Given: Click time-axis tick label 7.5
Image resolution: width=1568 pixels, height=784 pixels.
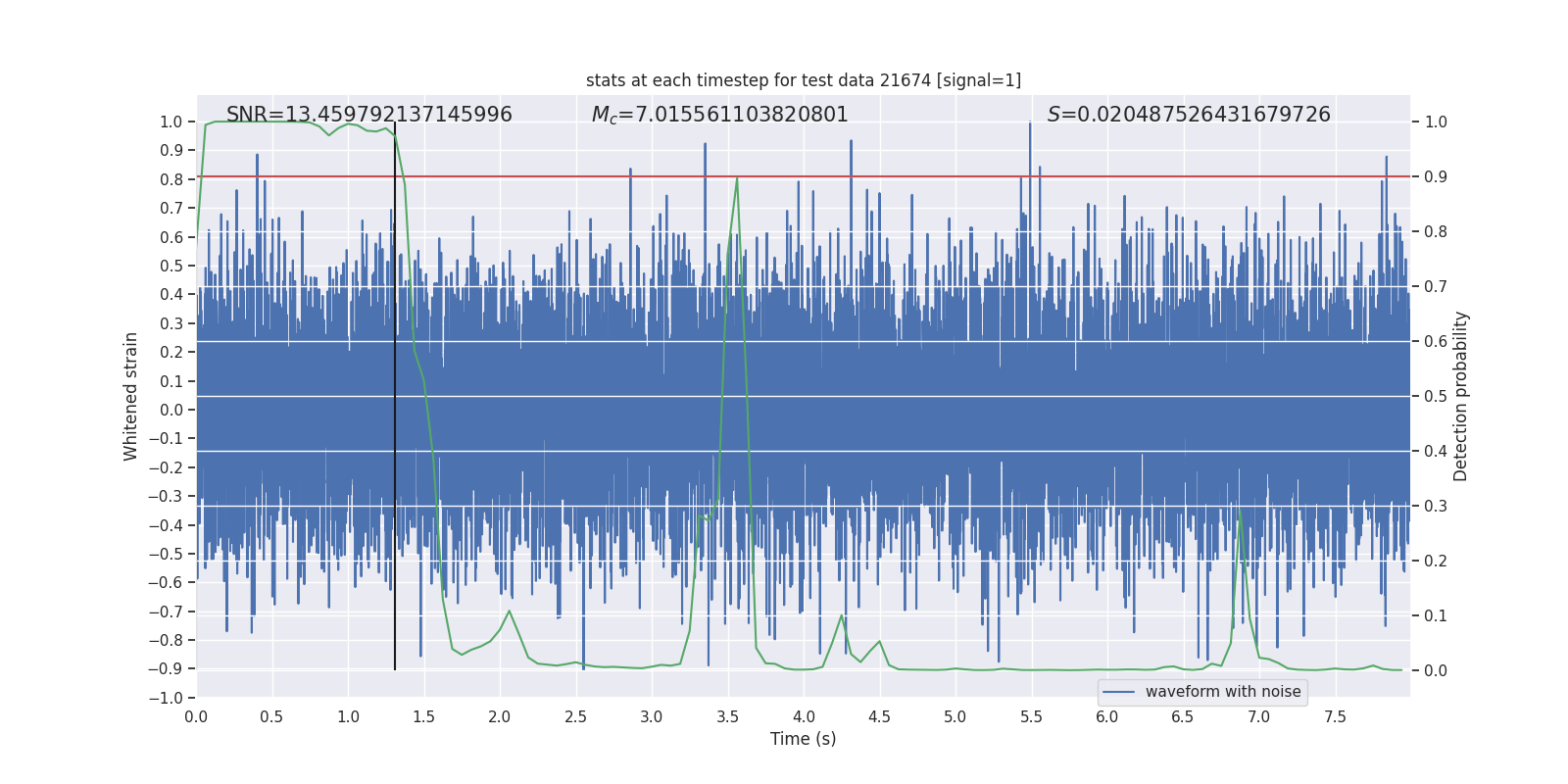Looking at the screenshot, I should (1335, 716).
